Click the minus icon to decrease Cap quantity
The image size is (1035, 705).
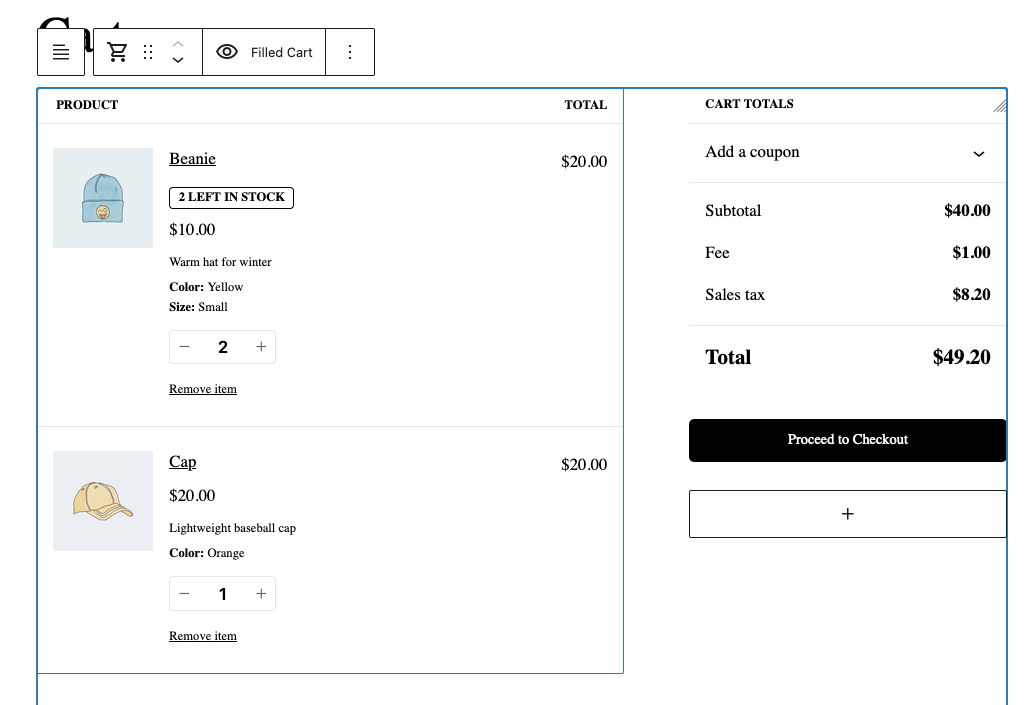pos(184,593)
